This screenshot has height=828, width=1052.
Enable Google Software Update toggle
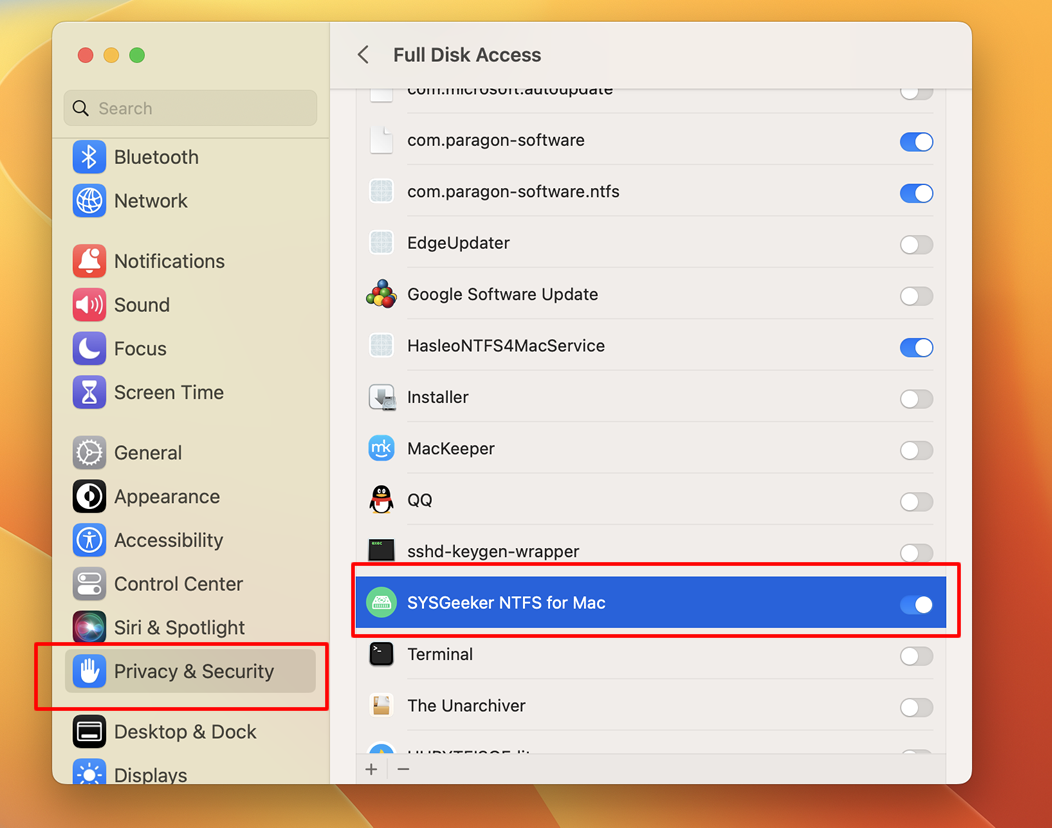916,296
